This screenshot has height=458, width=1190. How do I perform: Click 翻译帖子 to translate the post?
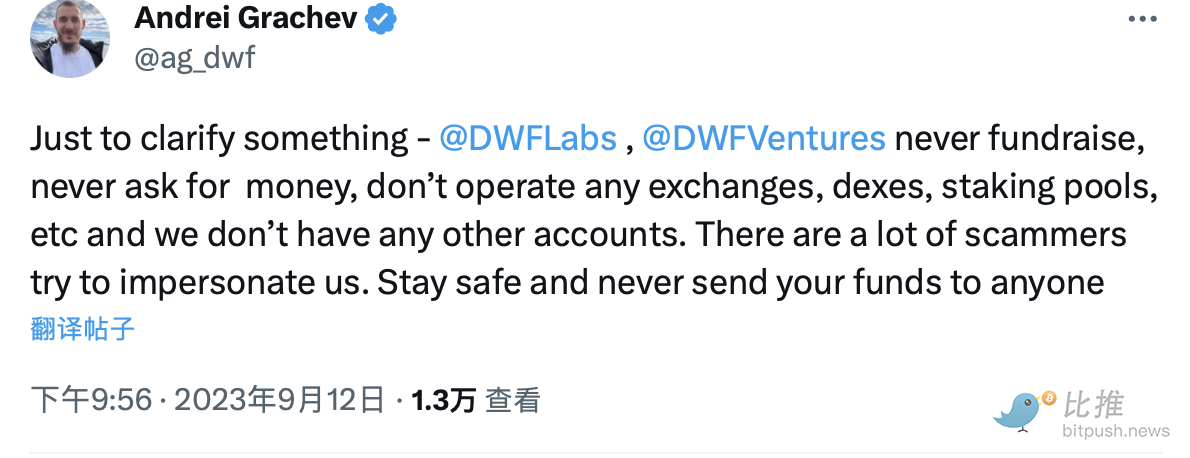[x=83, y=329]
